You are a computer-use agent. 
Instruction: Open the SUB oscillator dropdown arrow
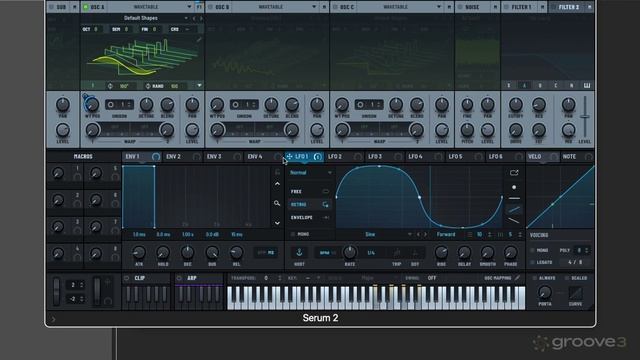pos(74,7)
